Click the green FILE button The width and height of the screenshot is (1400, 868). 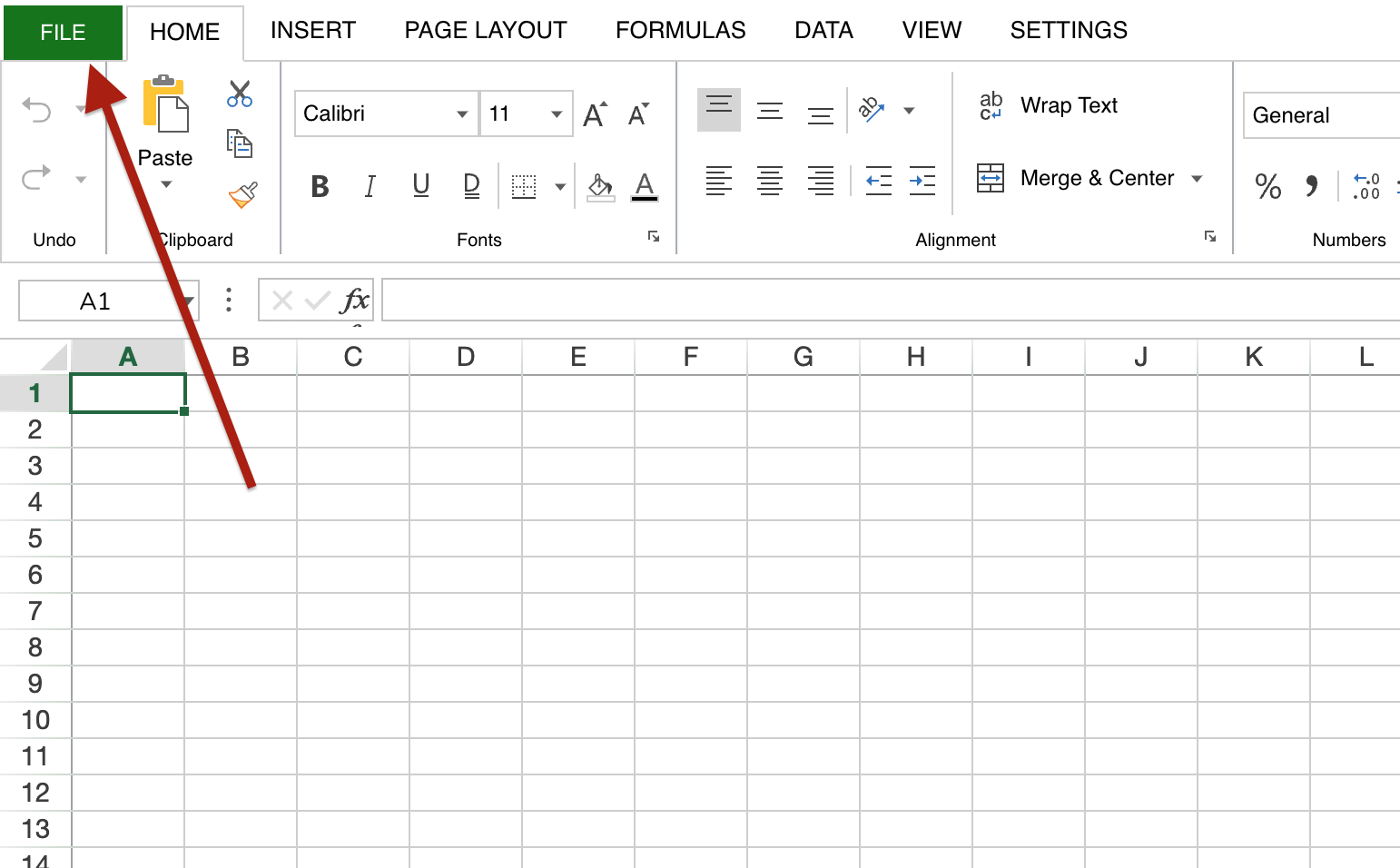coord(63,33)
